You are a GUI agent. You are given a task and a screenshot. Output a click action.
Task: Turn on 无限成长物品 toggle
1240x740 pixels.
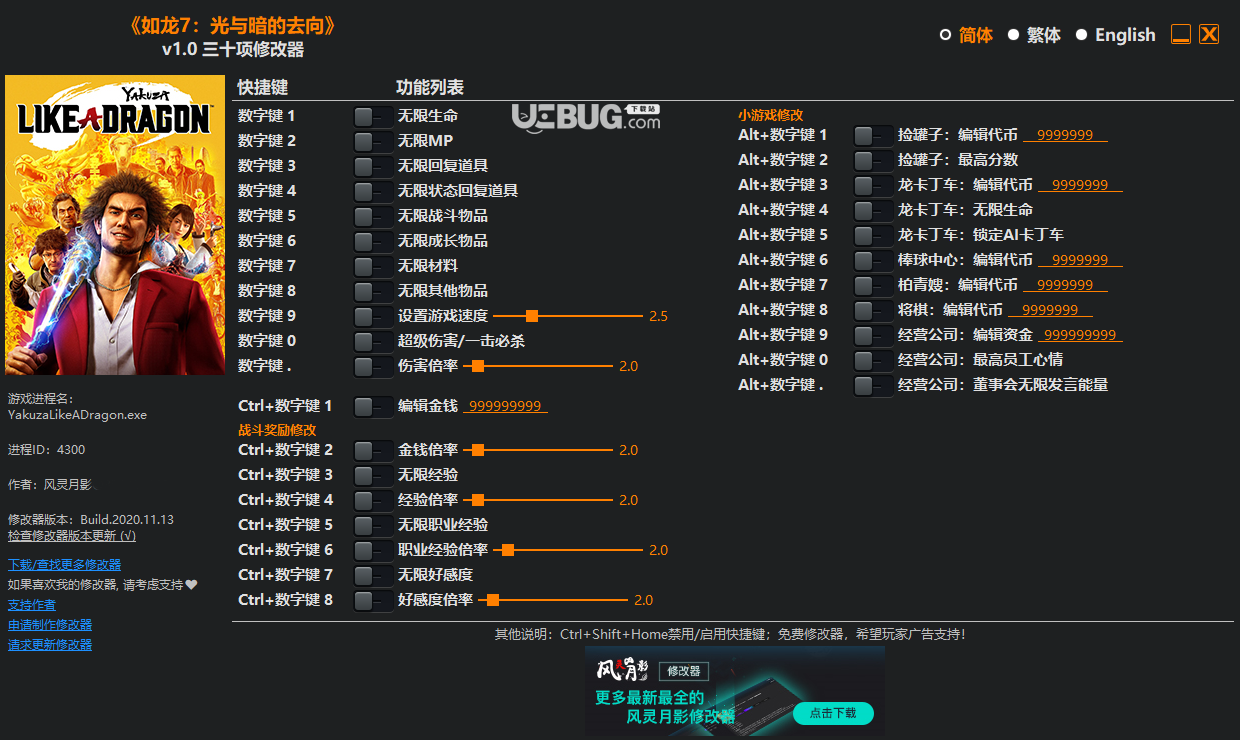pyautogui.click(x=373, y=241)
